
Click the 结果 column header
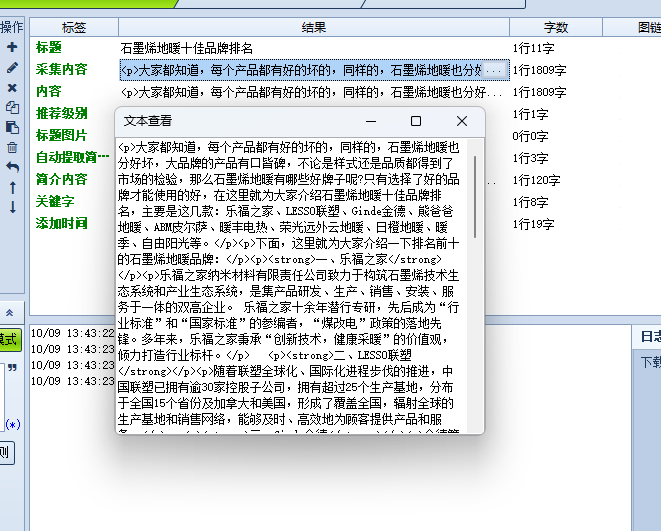[x=314, y=27]
